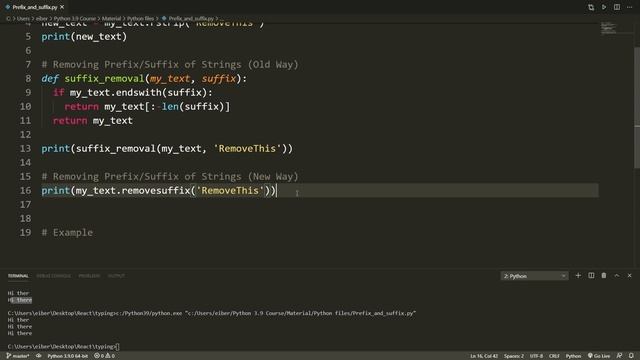Screen dimensions: 640x360
Task: Open editor More Actions ellipsis menu
Action: 630,7
